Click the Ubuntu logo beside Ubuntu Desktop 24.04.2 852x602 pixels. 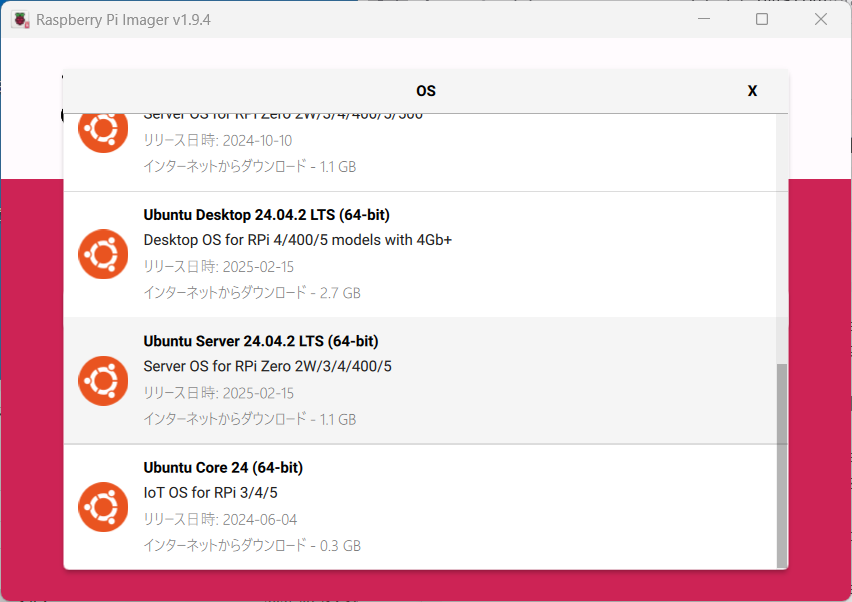(103, 254)
